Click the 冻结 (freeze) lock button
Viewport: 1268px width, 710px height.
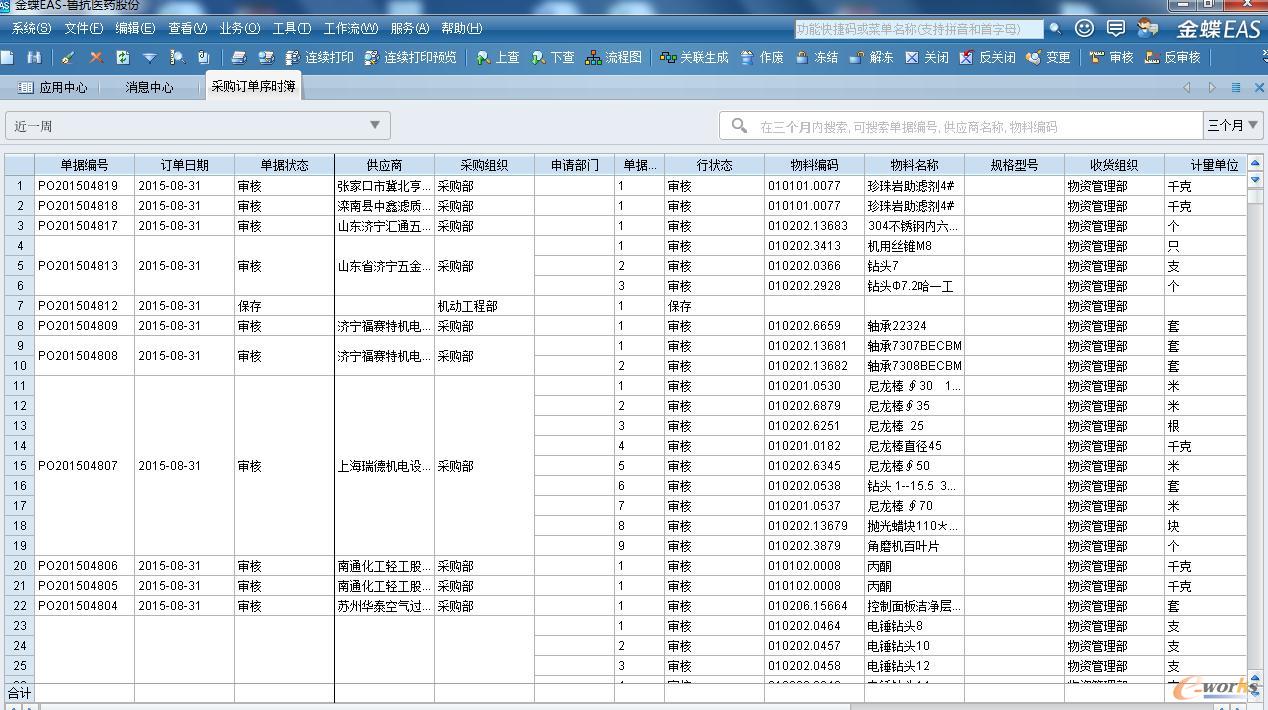(x=816, y=58)
